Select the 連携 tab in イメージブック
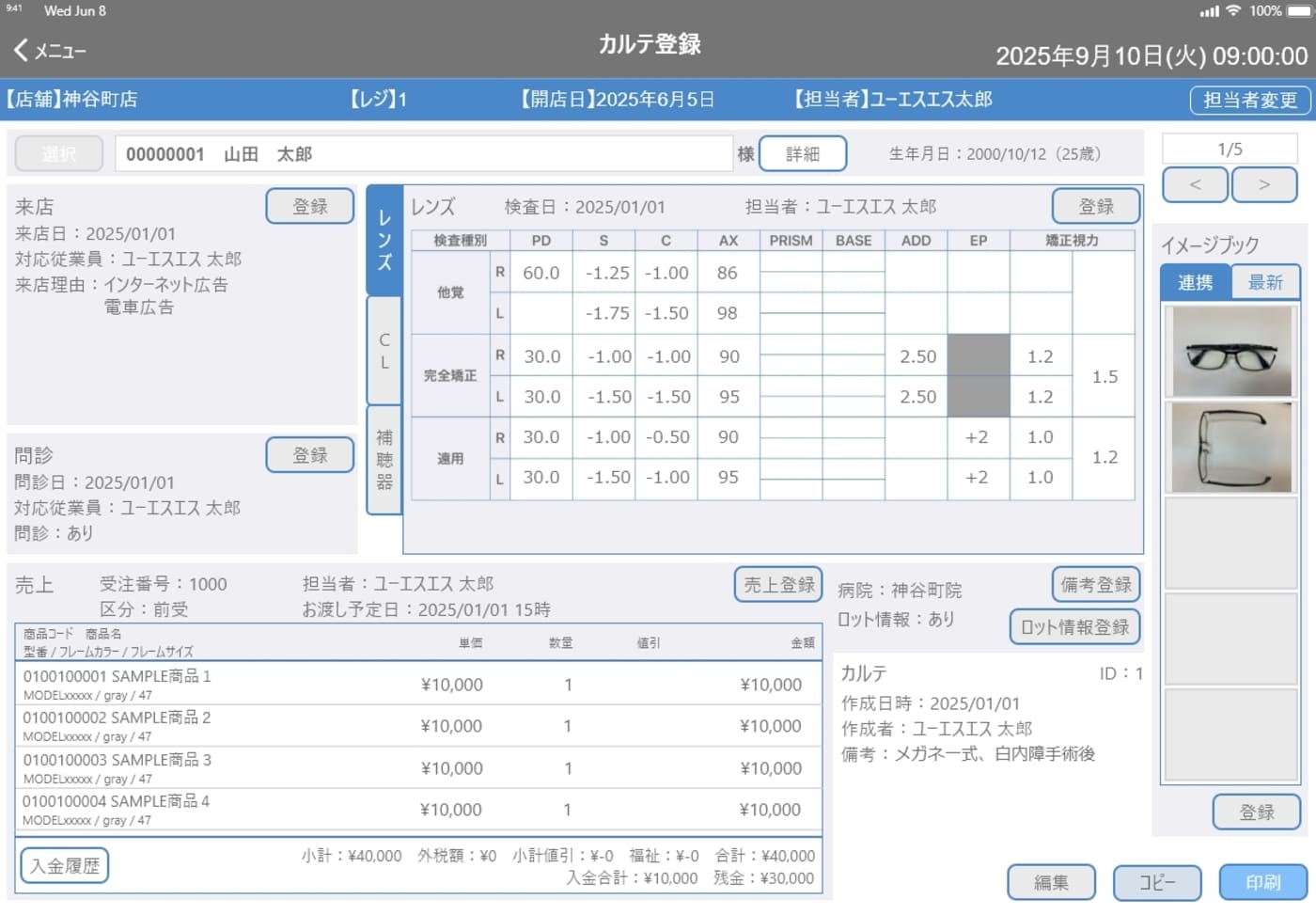The height and width of the screenshot is (915, 1316). (x=1196, y=283)
